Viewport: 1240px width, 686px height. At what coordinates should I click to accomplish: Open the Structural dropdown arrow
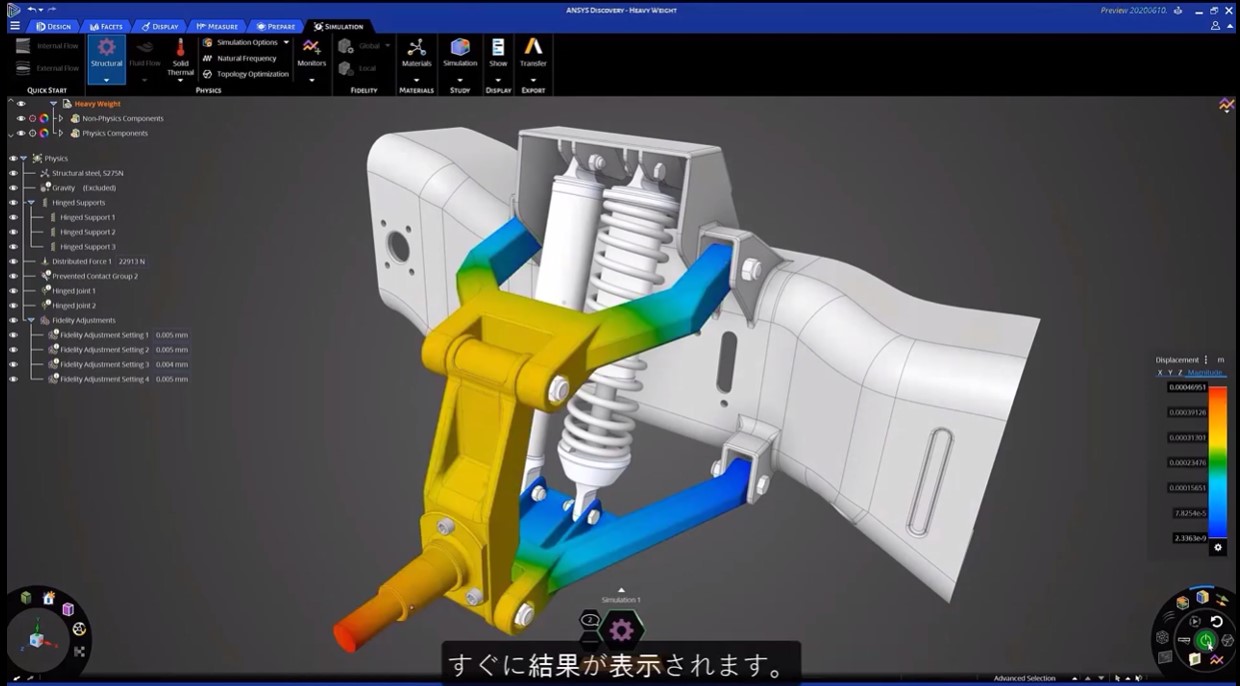[106, 79]
